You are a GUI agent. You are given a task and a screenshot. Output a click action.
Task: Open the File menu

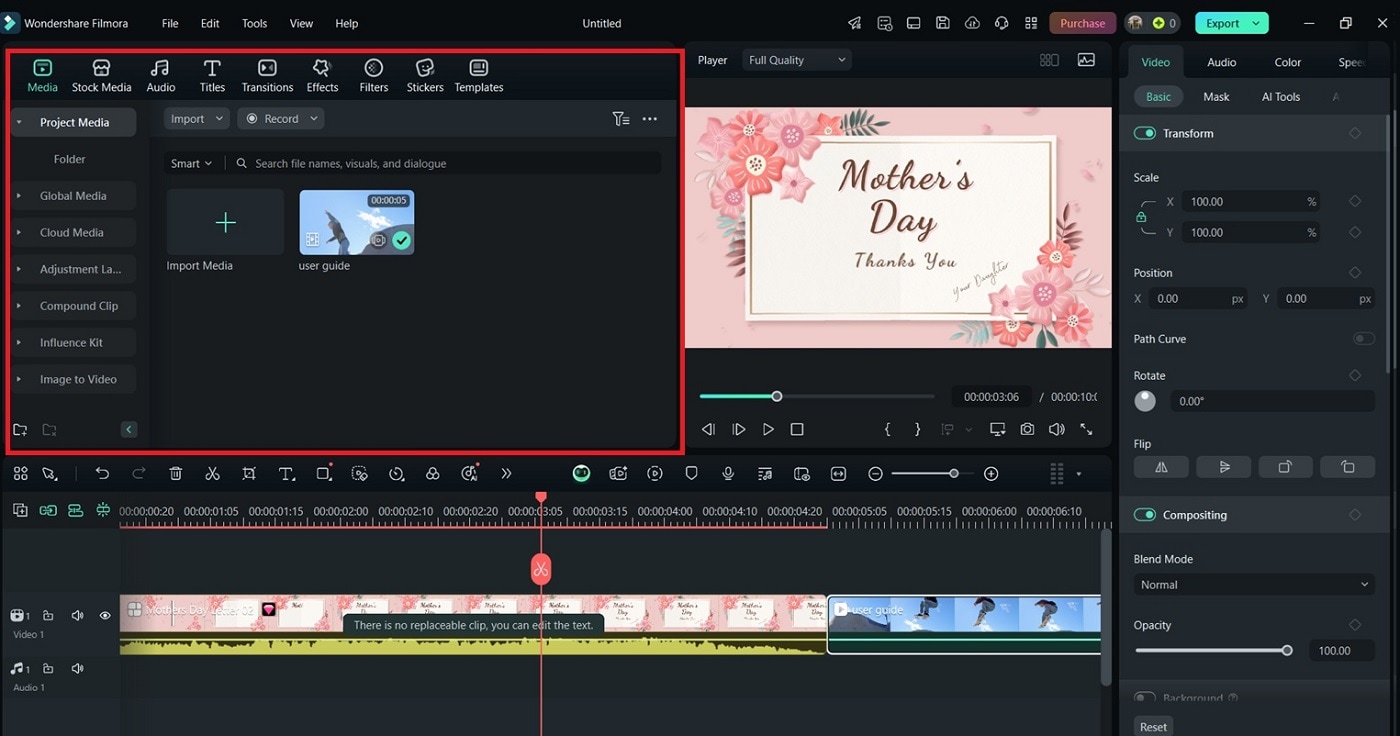tap(170, 23)
